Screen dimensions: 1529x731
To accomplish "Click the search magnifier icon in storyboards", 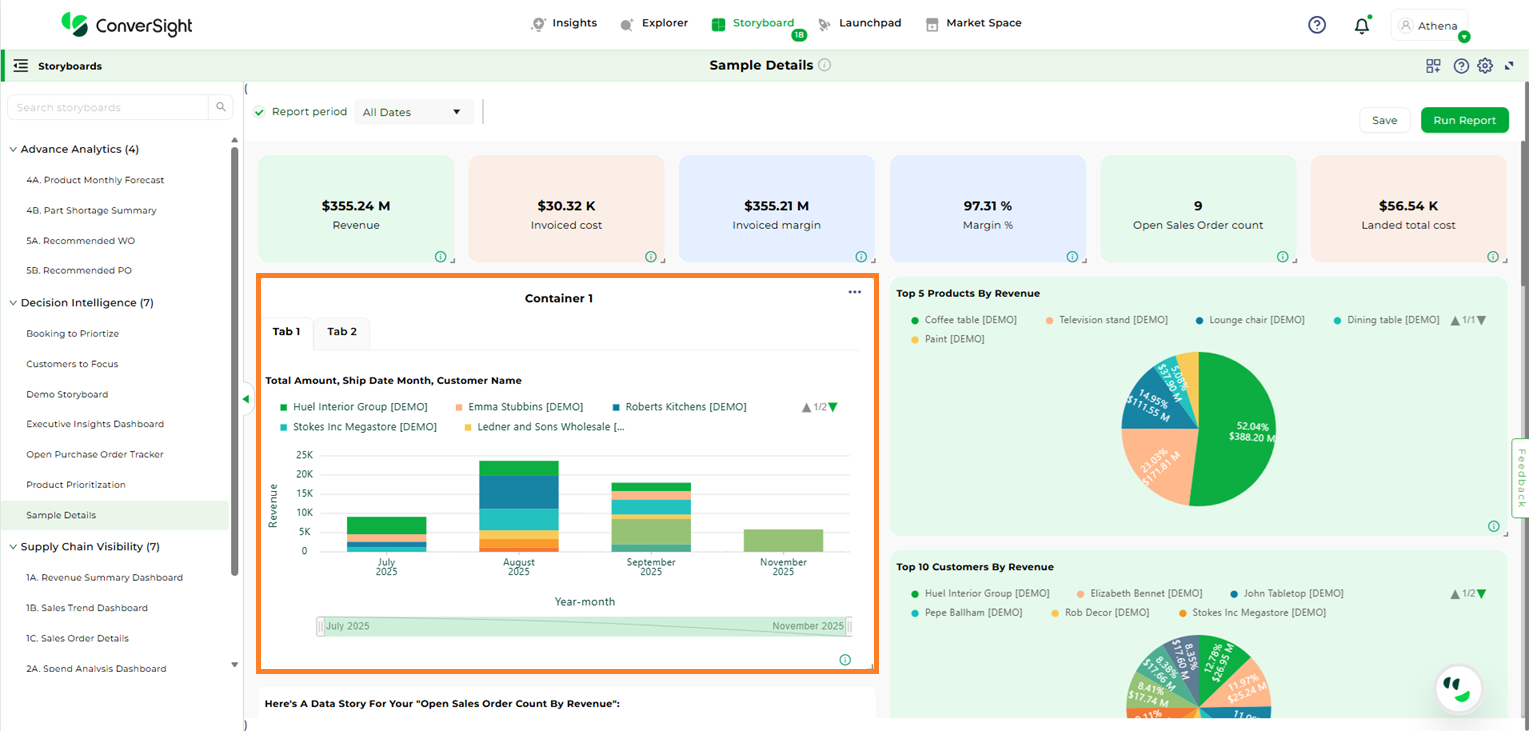I will pyautogui.click(x=220, y=108).
